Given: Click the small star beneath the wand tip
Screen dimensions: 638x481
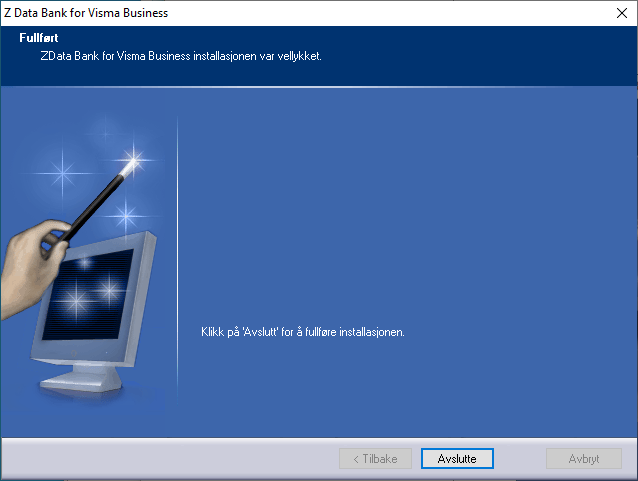Looking at the screenshot, I should click(126, 214).
